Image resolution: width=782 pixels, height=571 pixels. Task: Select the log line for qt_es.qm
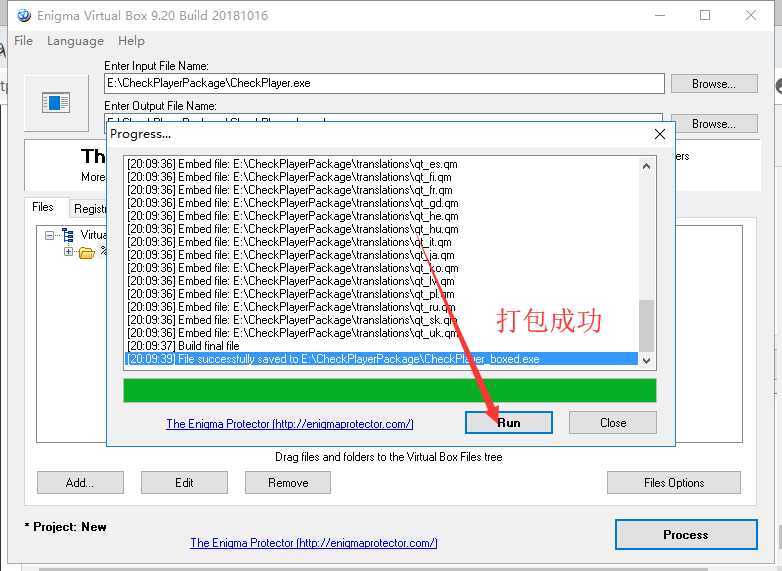(382, 164)
